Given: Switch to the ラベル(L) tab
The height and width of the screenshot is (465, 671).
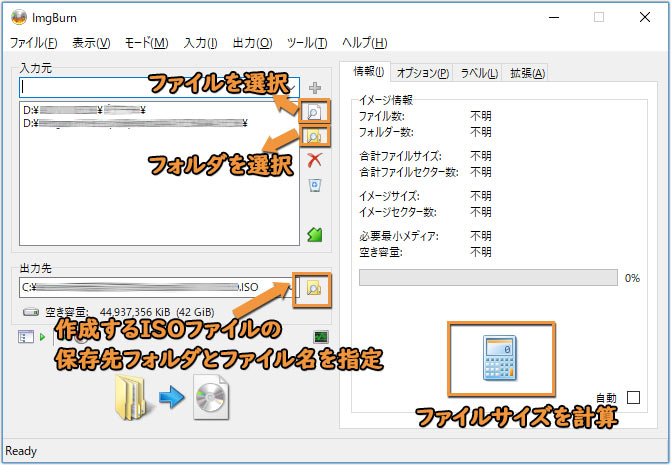Looking at the screenshot, I should point(479,73).
